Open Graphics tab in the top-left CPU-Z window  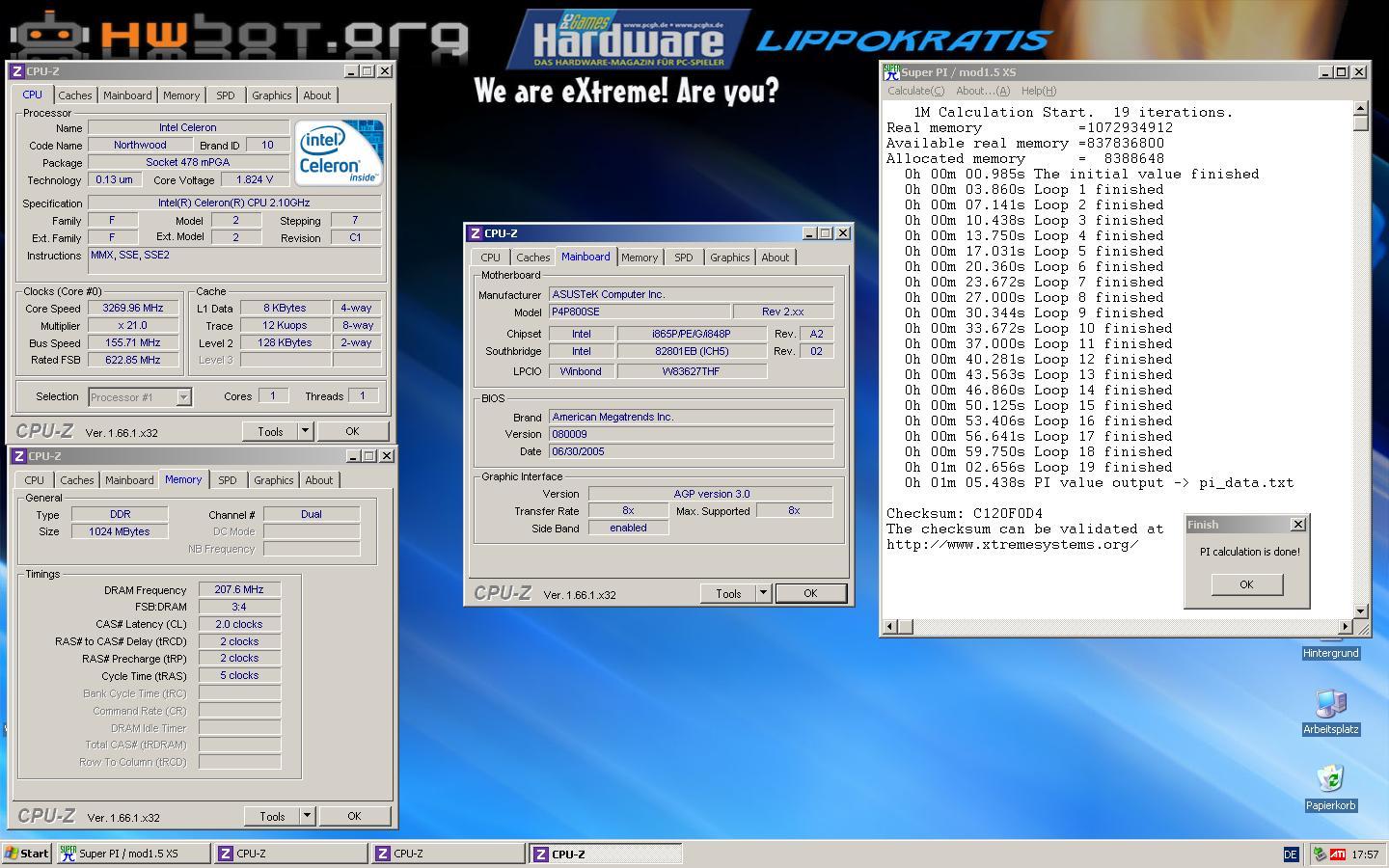point(271,95)
